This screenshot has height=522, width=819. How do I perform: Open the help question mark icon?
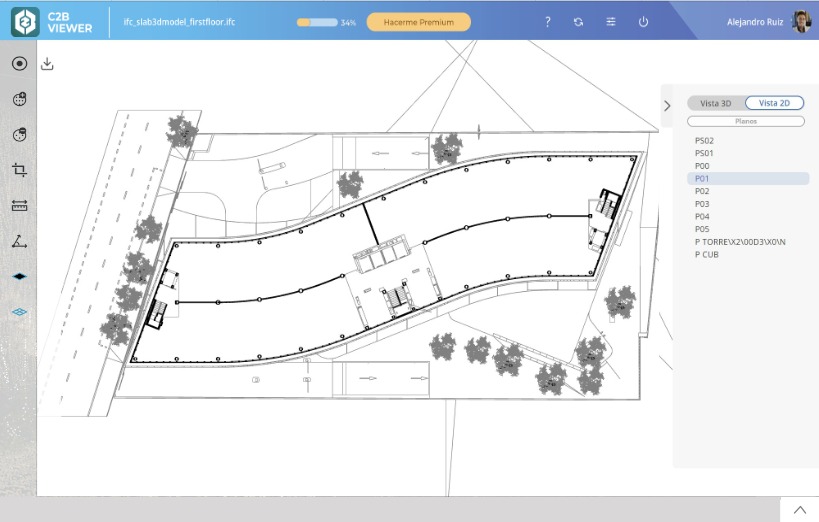[x=547, y=22]
